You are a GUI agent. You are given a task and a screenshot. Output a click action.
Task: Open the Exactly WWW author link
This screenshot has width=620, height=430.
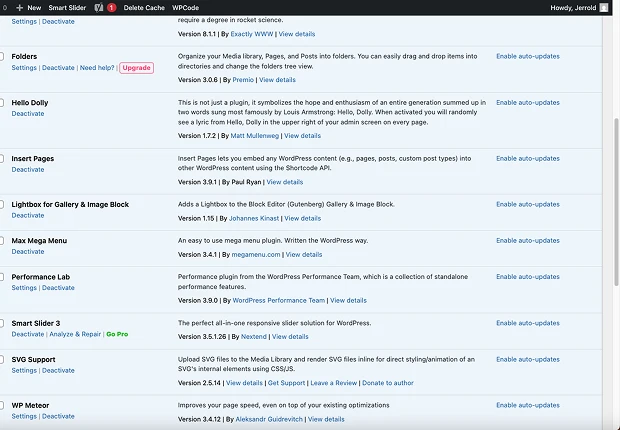pyautogui.click(x=252, y=34)
